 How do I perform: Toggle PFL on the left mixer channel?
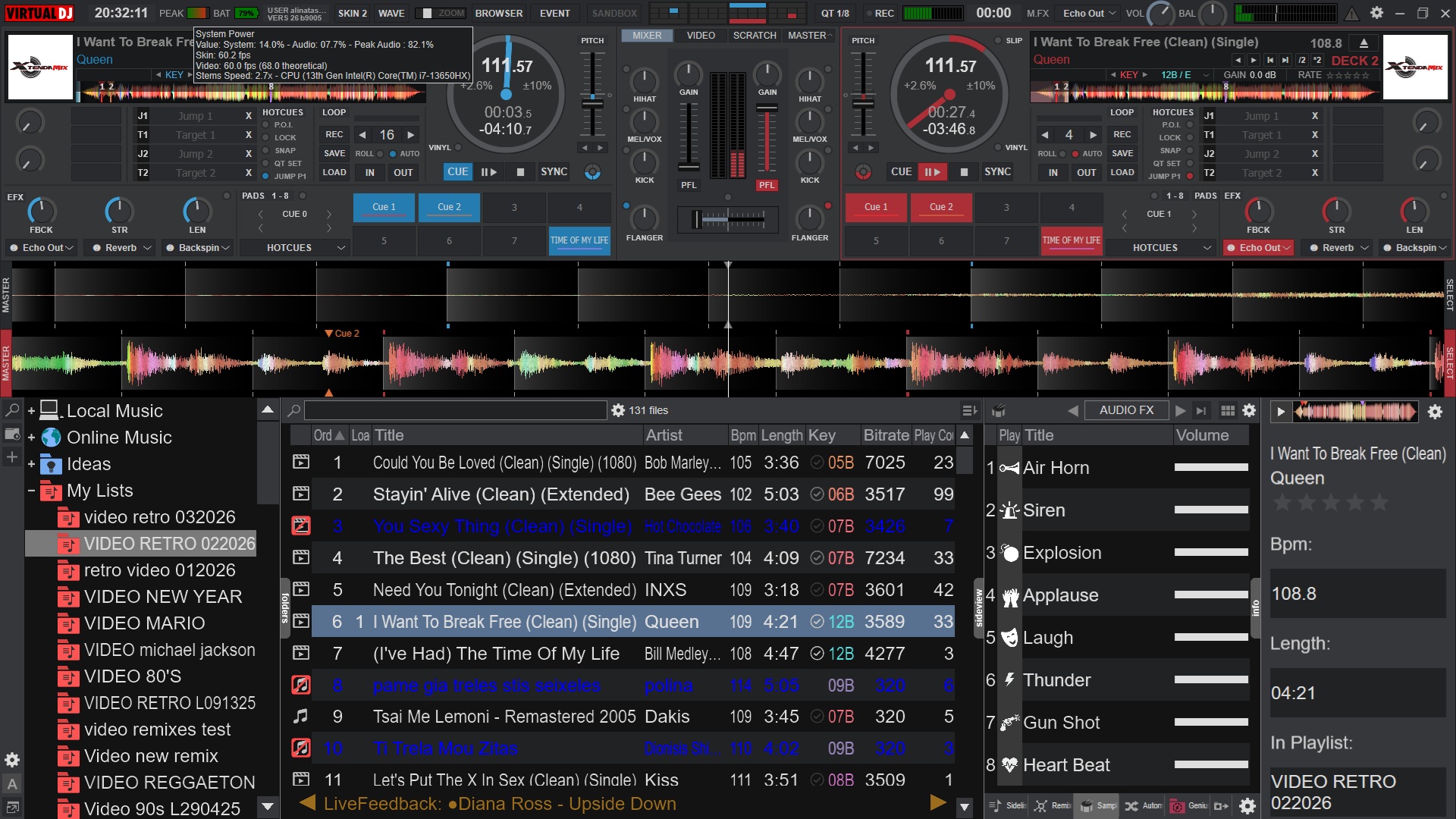(688, 185)
